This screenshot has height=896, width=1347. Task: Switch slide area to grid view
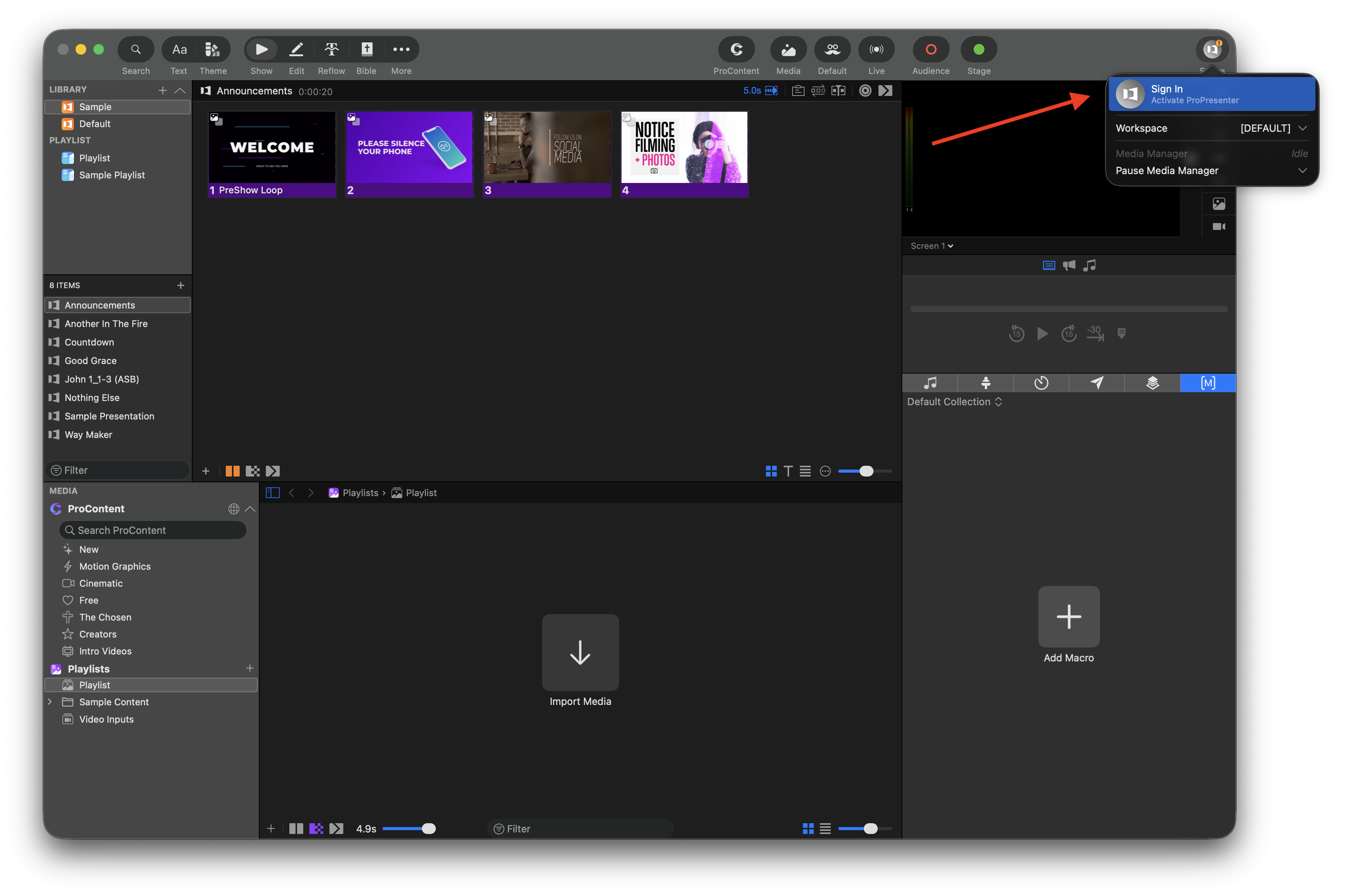point(771,471)
